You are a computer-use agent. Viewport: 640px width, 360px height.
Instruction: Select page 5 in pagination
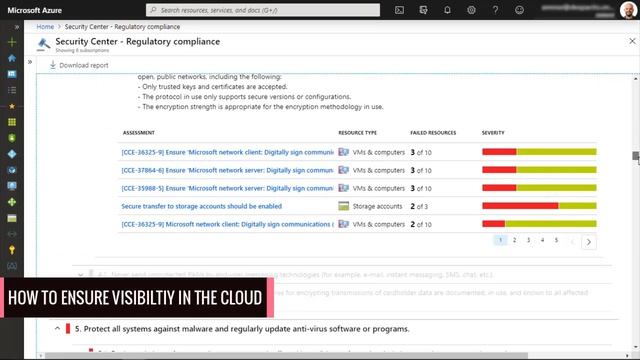click(x=556, y=240)
